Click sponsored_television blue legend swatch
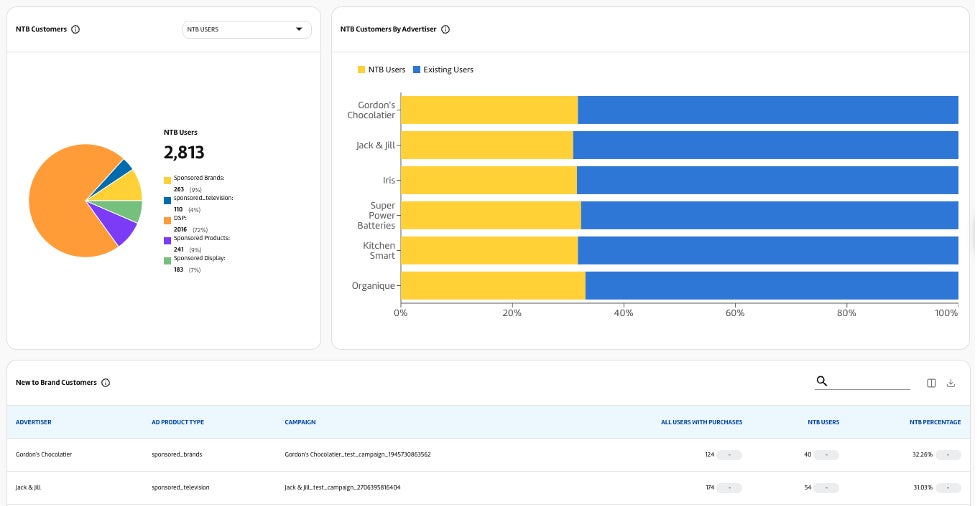Screen dimensions: 977x506 click(168, 200)
